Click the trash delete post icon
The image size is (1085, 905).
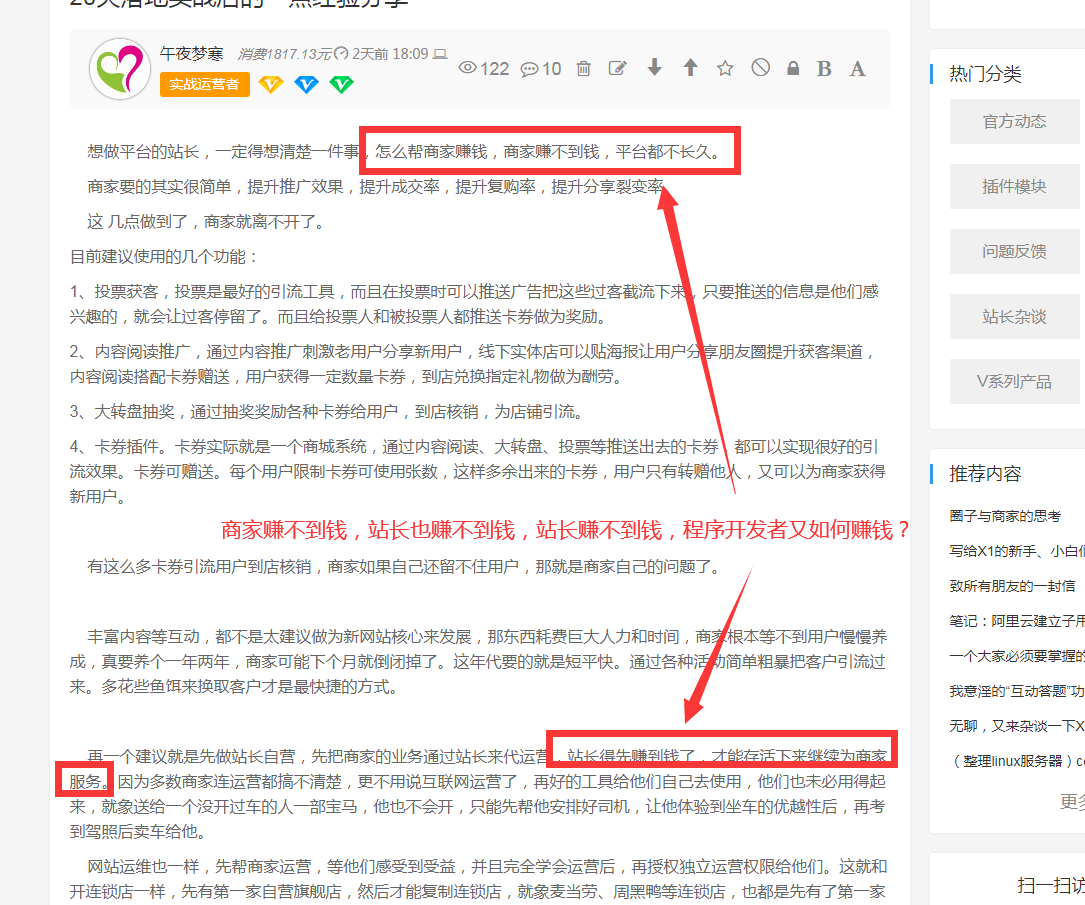pos(584,68)
